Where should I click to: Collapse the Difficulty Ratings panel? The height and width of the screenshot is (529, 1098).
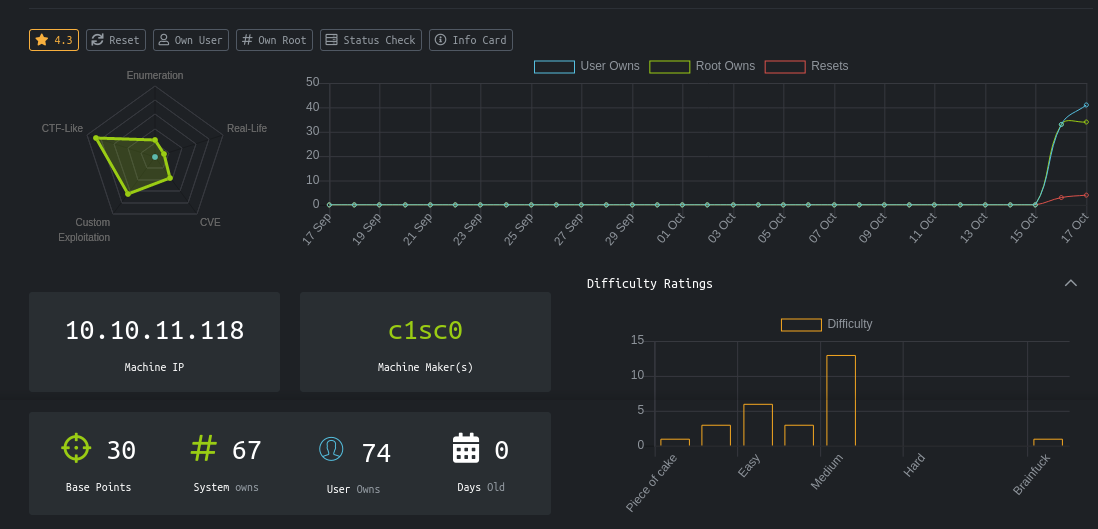click(1070, 283)
